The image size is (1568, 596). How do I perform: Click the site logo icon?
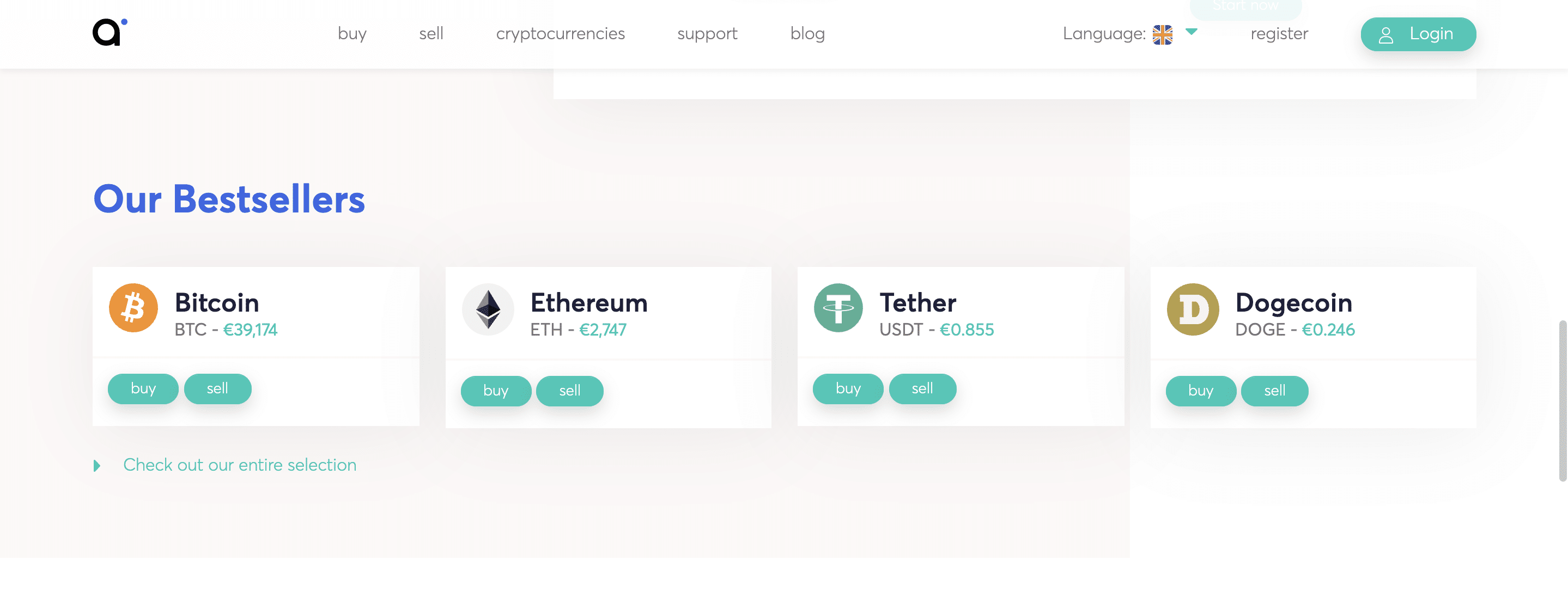110,32
